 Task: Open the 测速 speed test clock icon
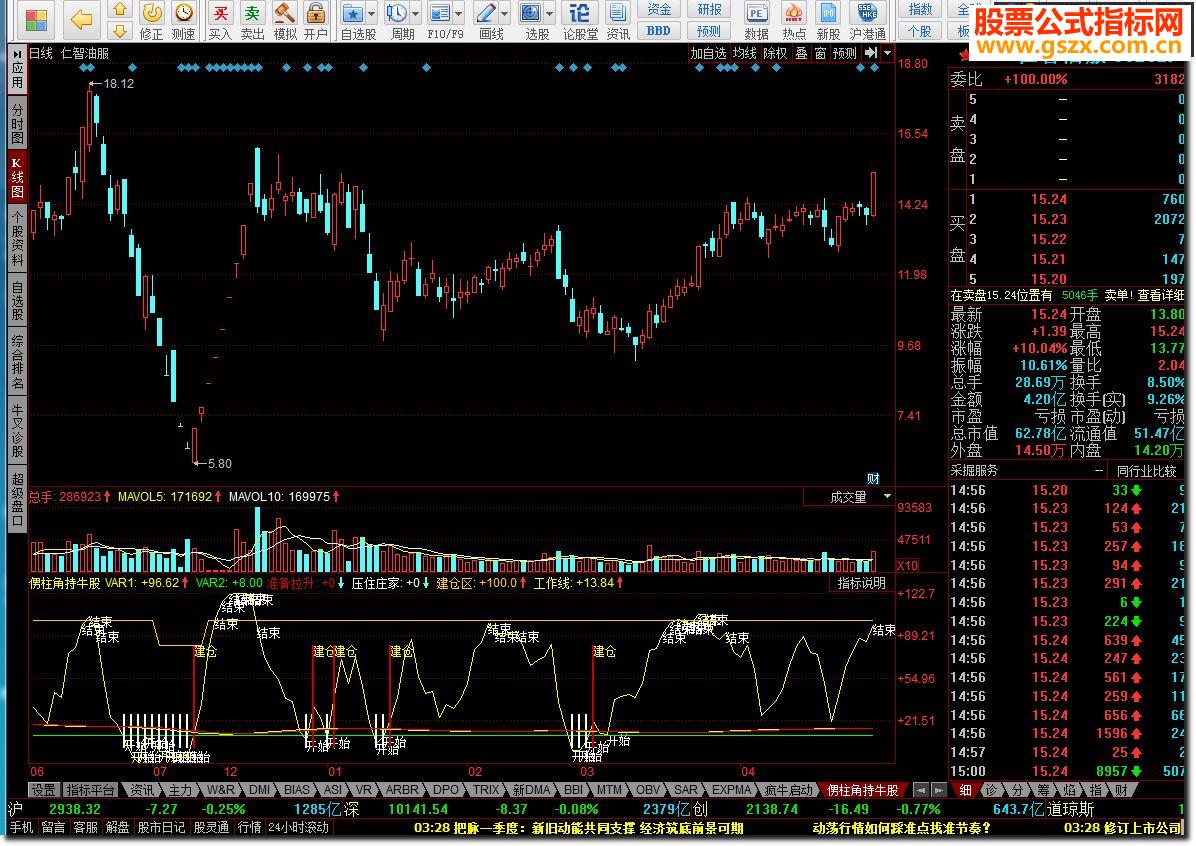coord(183,21)
